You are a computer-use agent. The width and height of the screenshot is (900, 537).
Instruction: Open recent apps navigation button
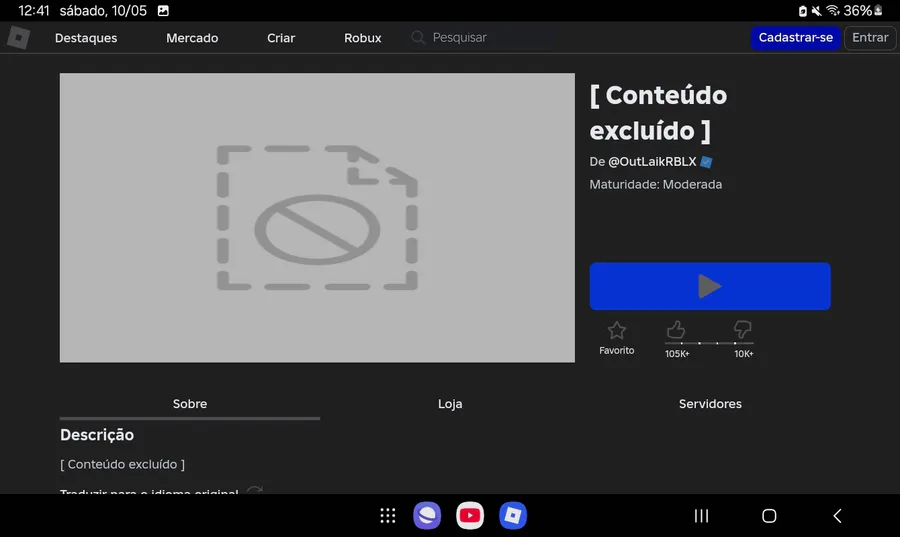point(701,516)
